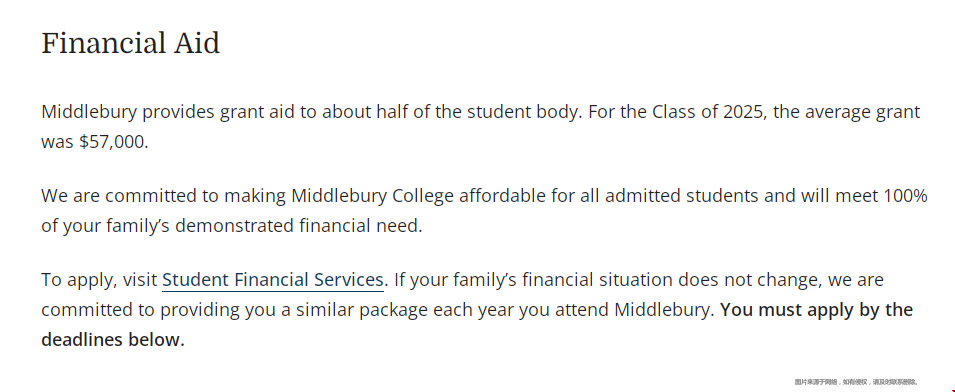Select the '$57,000' grant amount text

113,142
